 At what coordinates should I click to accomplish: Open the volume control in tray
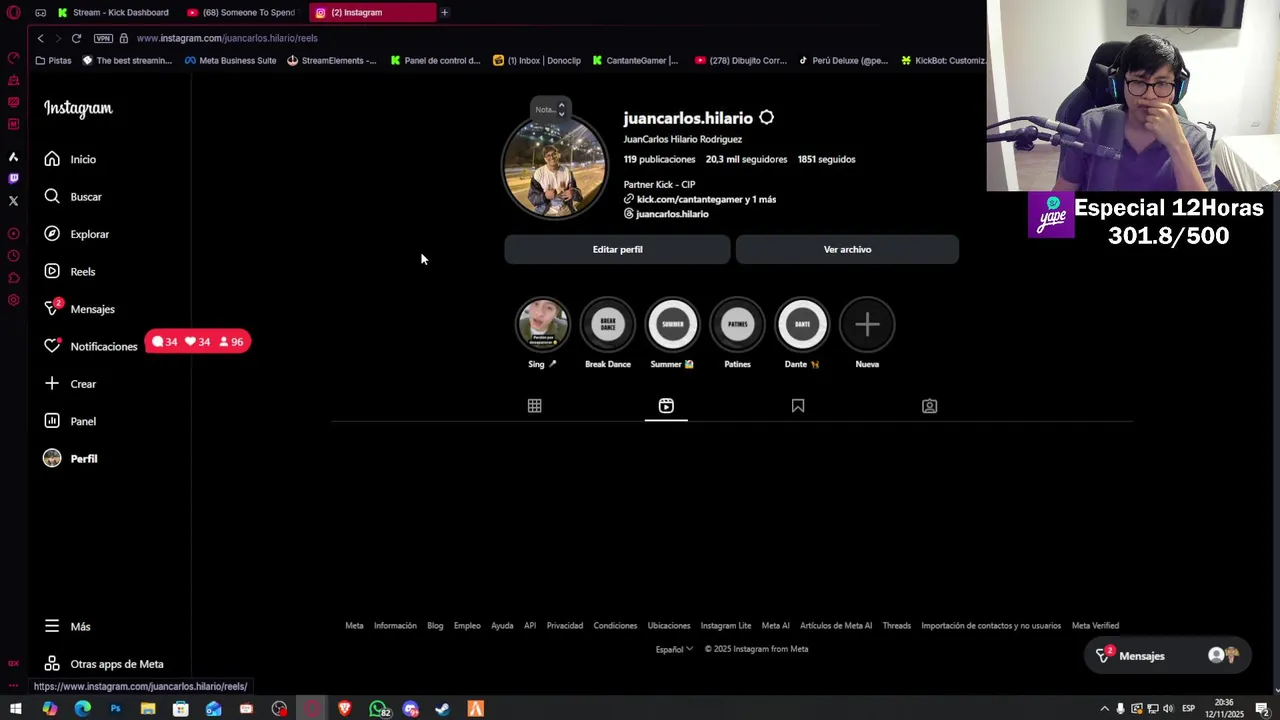tap(1167, 709)
